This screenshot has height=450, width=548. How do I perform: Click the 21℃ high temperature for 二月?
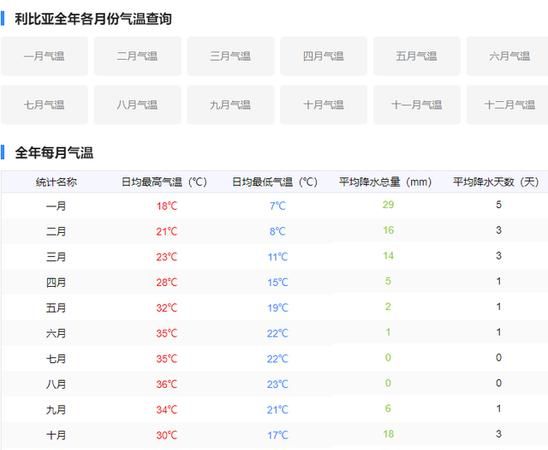[167, 231]
